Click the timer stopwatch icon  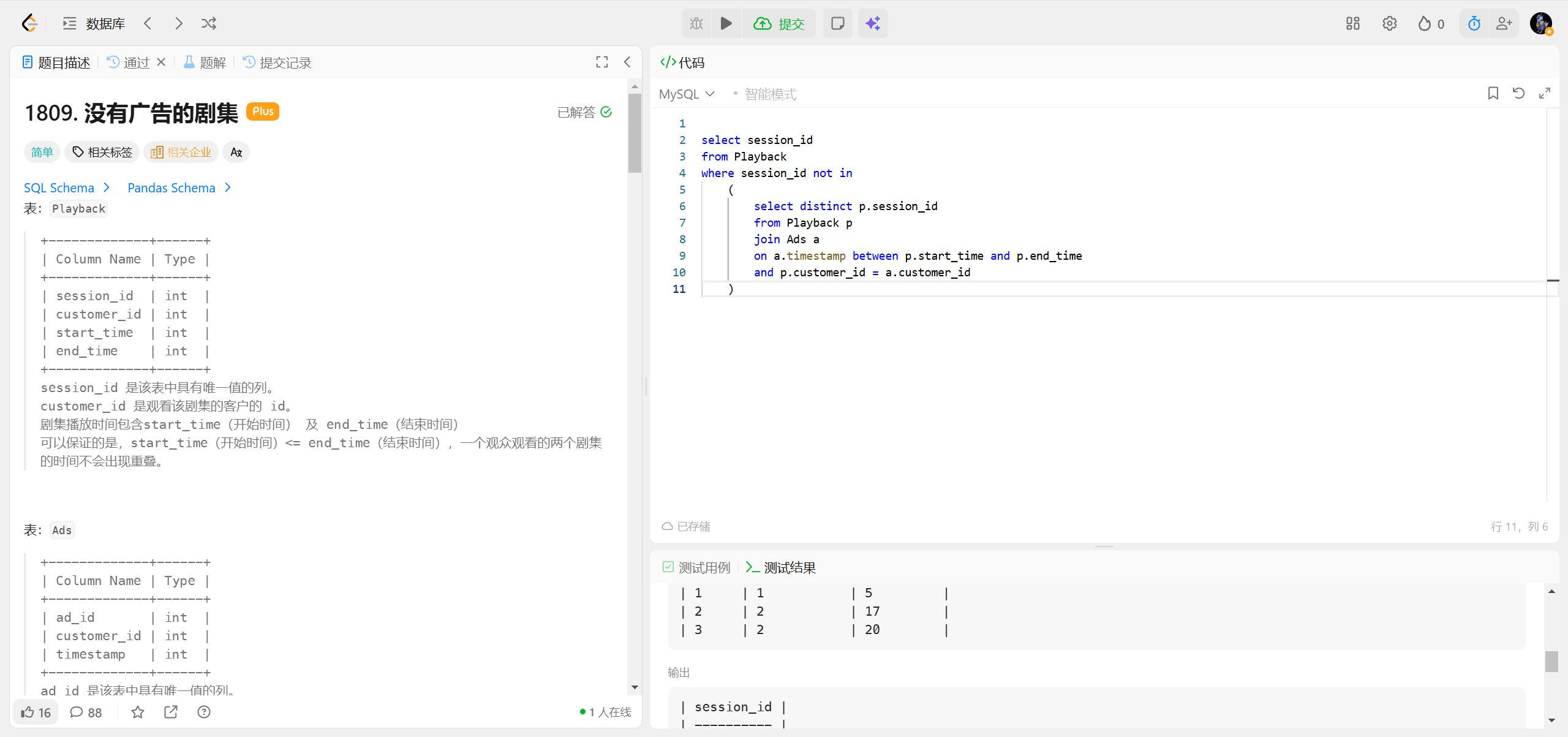click(x=1474, y=23)
